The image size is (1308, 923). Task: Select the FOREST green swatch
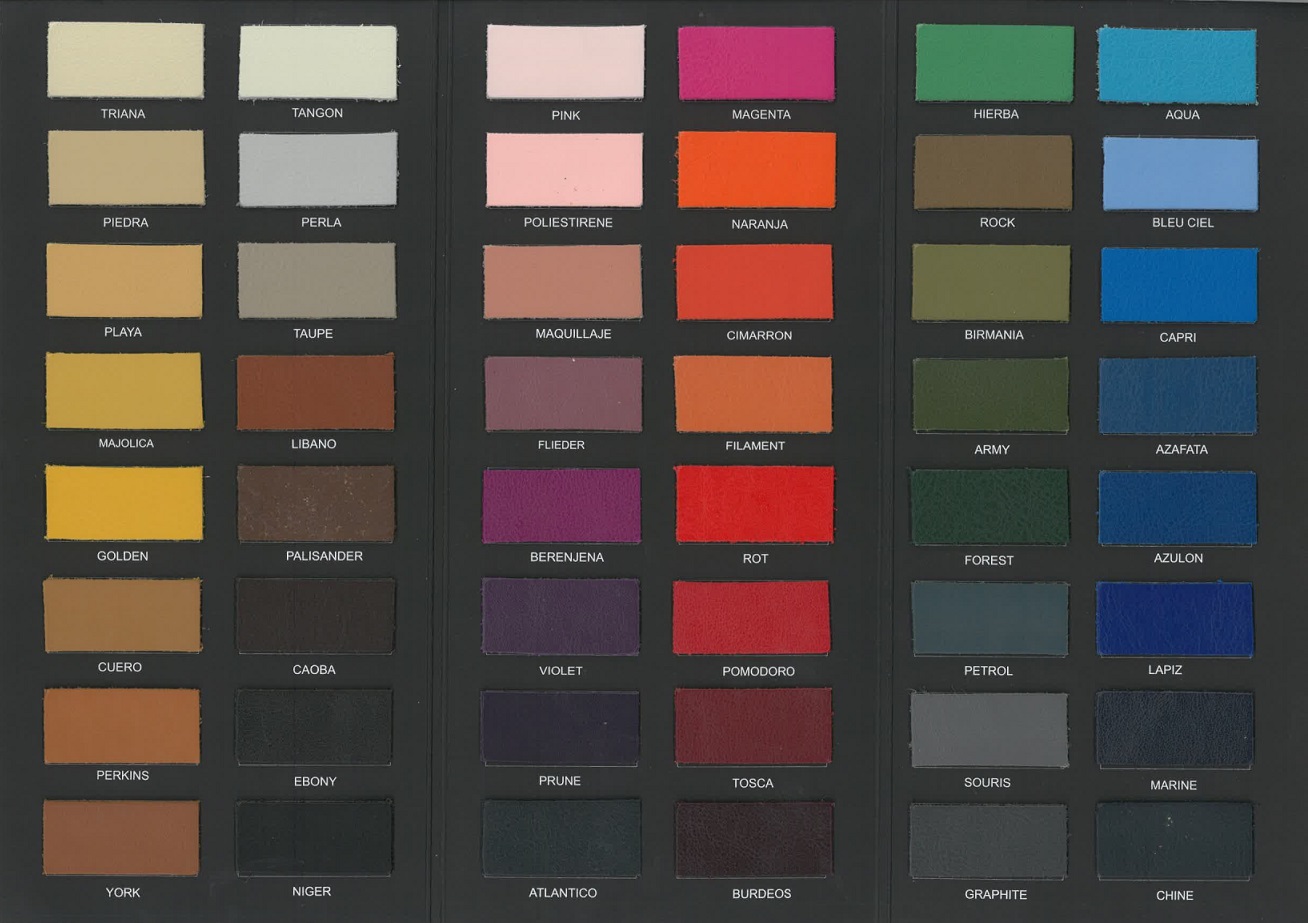pyautogui.click(x=989, y=508)
